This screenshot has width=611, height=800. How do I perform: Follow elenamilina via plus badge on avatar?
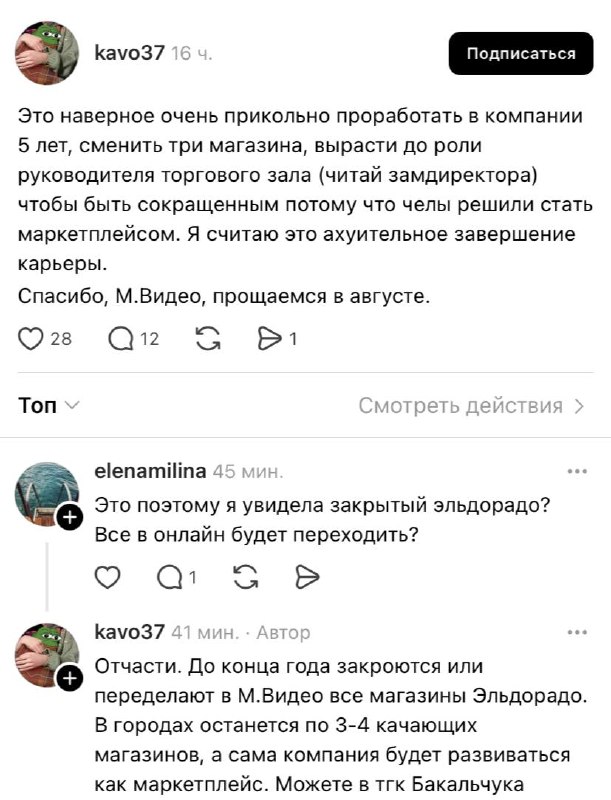[x=69, y=518]
